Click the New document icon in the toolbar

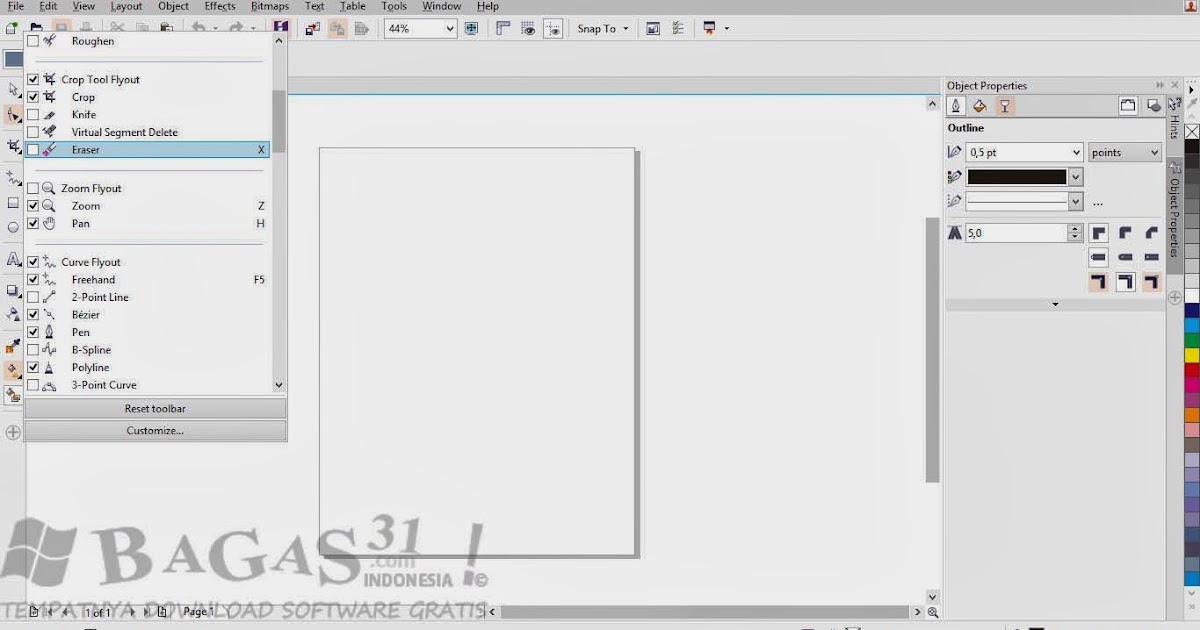[12, 29]
